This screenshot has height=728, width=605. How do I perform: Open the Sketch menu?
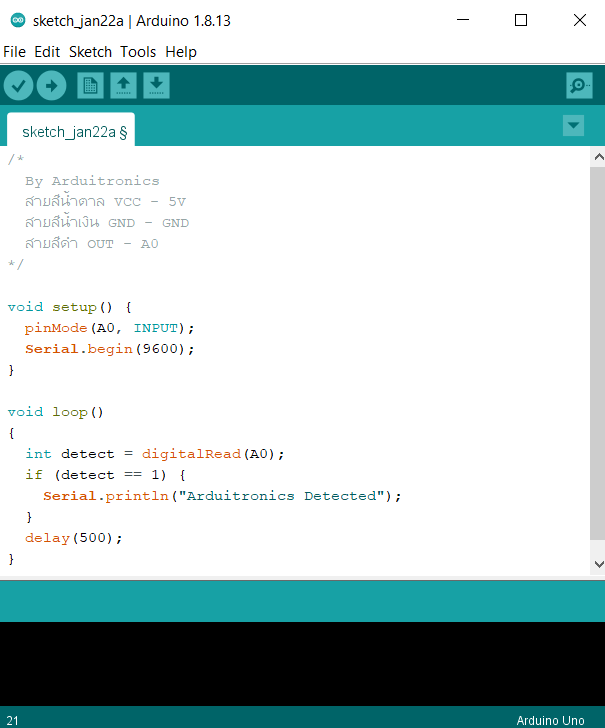tap(90, 52)
